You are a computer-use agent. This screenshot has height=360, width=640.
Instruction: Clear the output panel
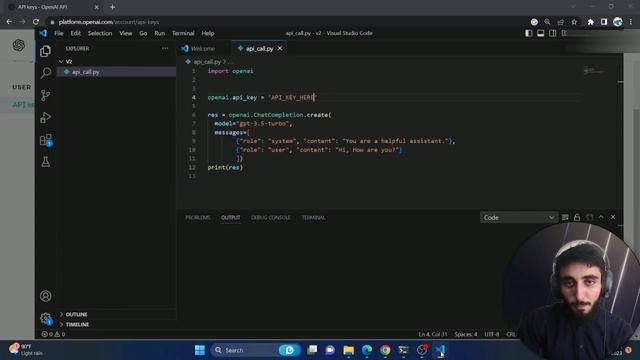(x=565, y=218)
